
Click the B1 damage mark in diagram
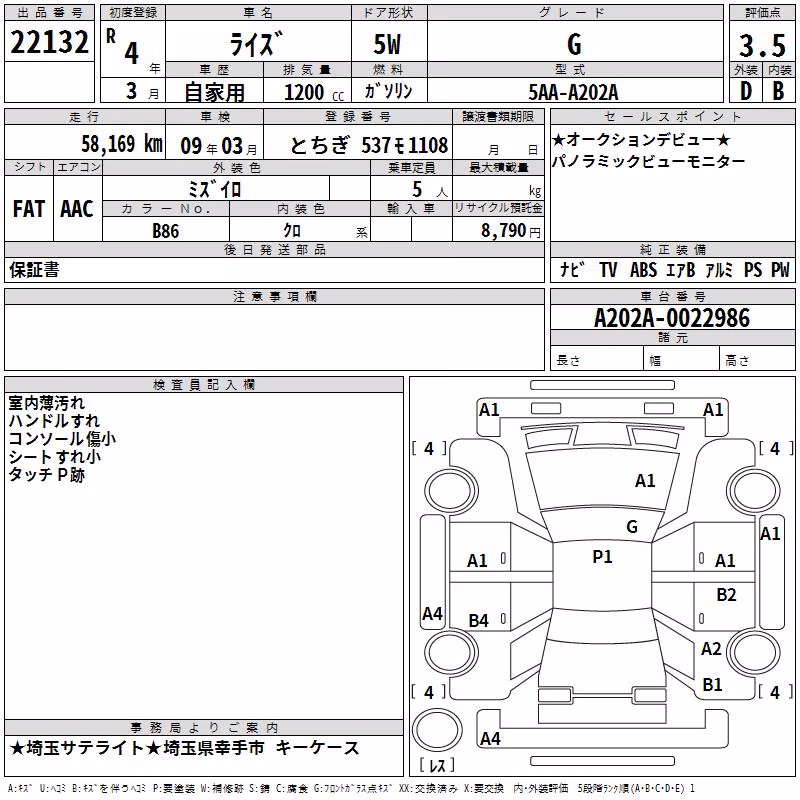712,684
